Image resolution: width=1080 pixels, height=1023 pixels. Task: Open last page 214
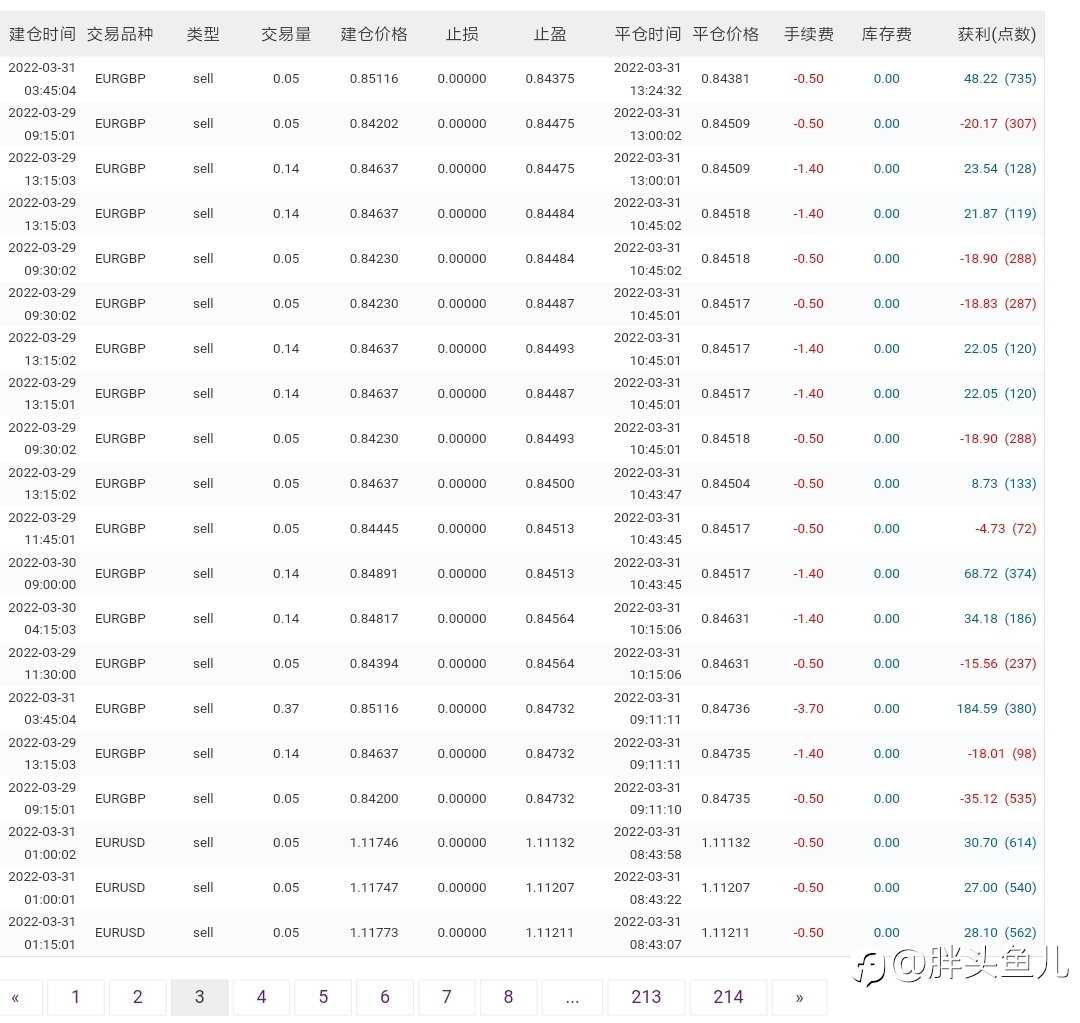click(x=728, y=997)
